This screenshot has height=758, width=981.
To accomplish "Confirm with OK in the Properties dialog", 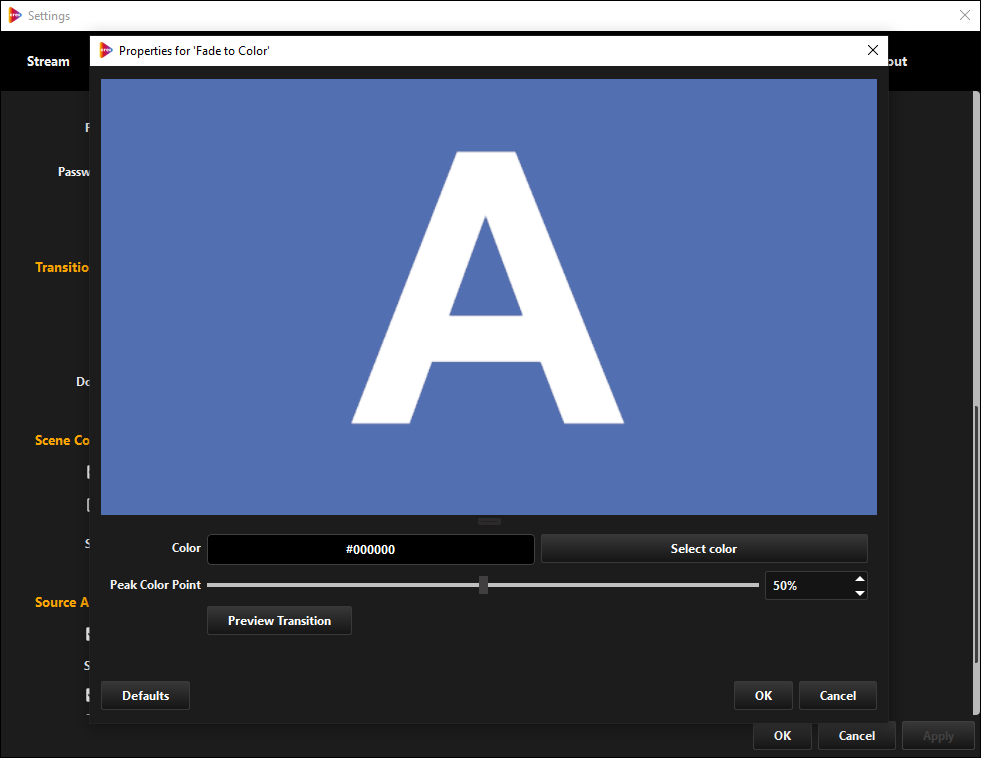I will click(x=763, y=695).
